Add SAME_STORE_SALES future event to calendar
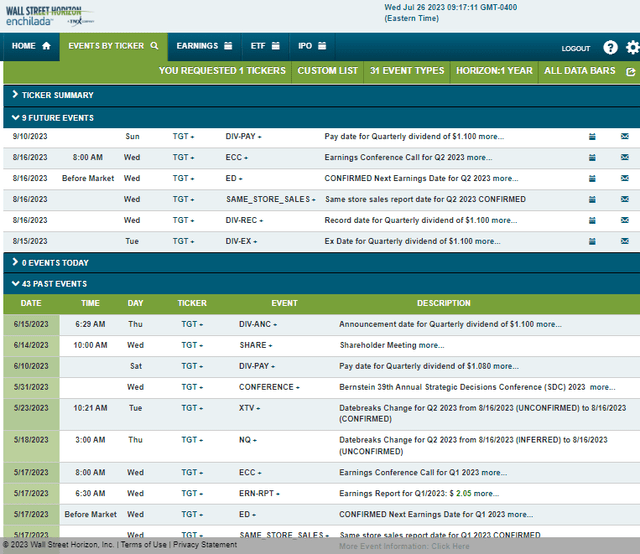This screenshot has width=640, height=554. click(592, 200)
